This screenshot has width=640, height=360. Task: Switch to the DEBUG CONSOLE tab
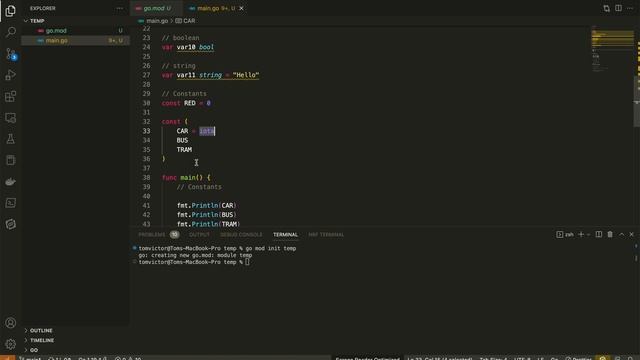click(241, 235)
